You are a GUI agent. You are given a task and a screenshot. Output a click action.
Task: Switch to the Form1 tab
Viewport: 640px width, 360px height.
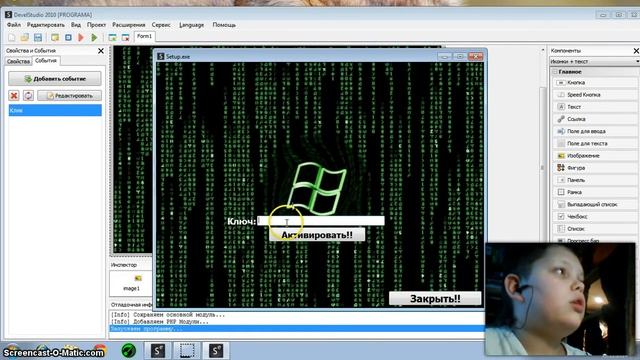point(144,37)
